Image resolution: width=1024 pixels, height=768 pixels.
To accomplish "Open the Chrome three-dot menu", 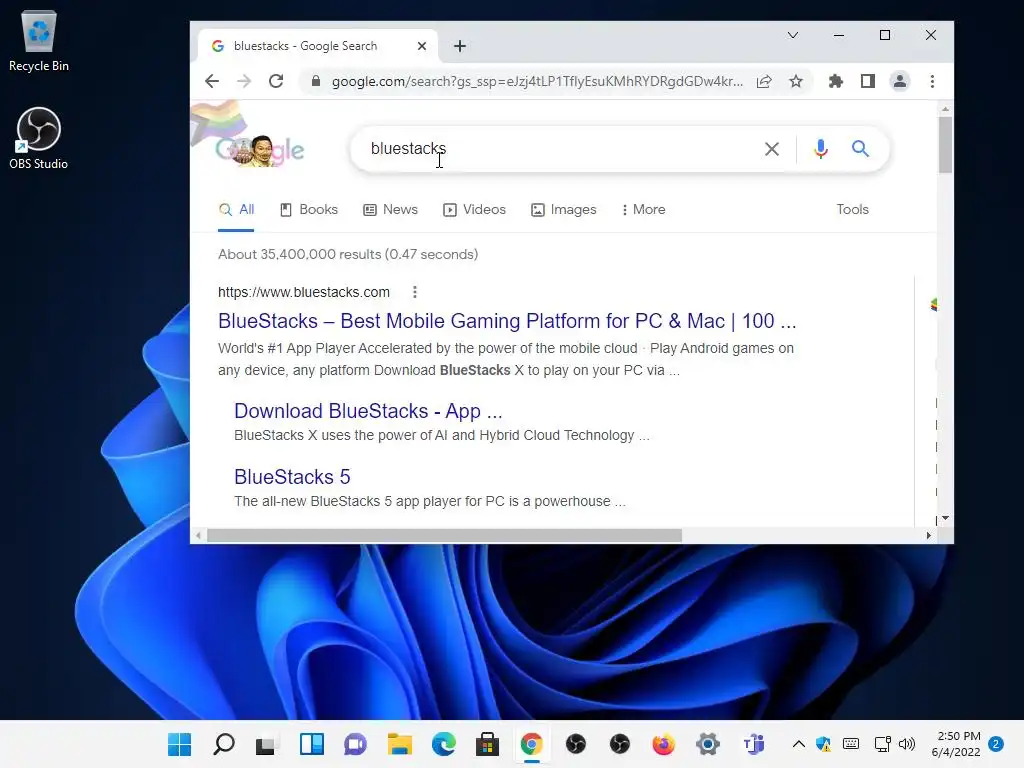I will [x=932, y=81].
